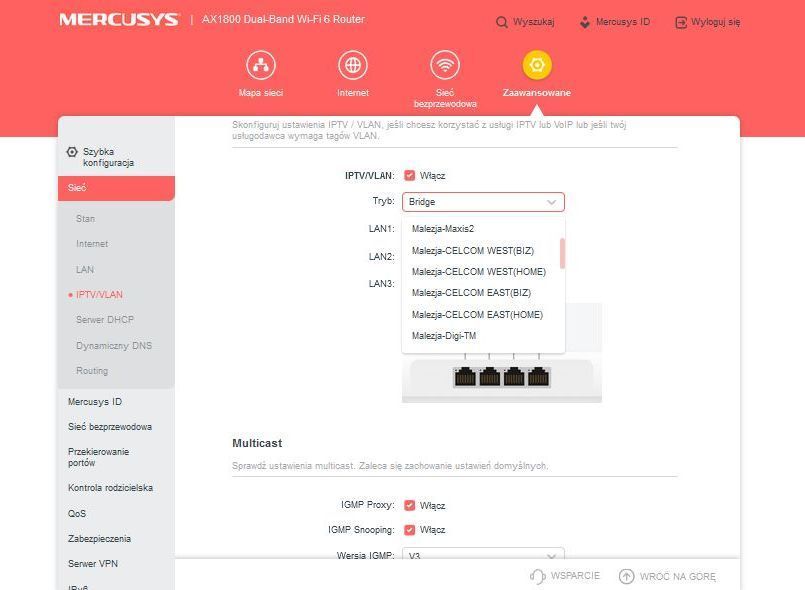Expand Przekierowanie portów in the sidebar
Image resolution: width=805 pixels, height=590 pixels.
click(99, 457)
